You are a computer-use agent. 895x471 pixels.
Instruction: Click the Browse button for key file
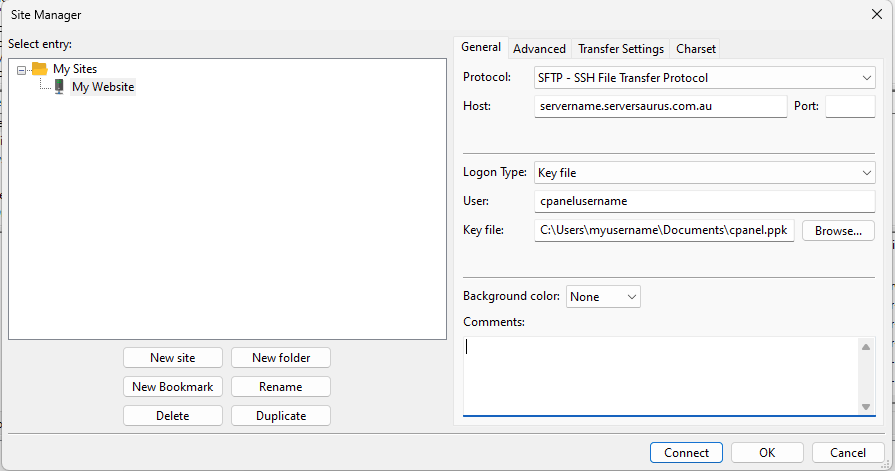pos(838,231)
